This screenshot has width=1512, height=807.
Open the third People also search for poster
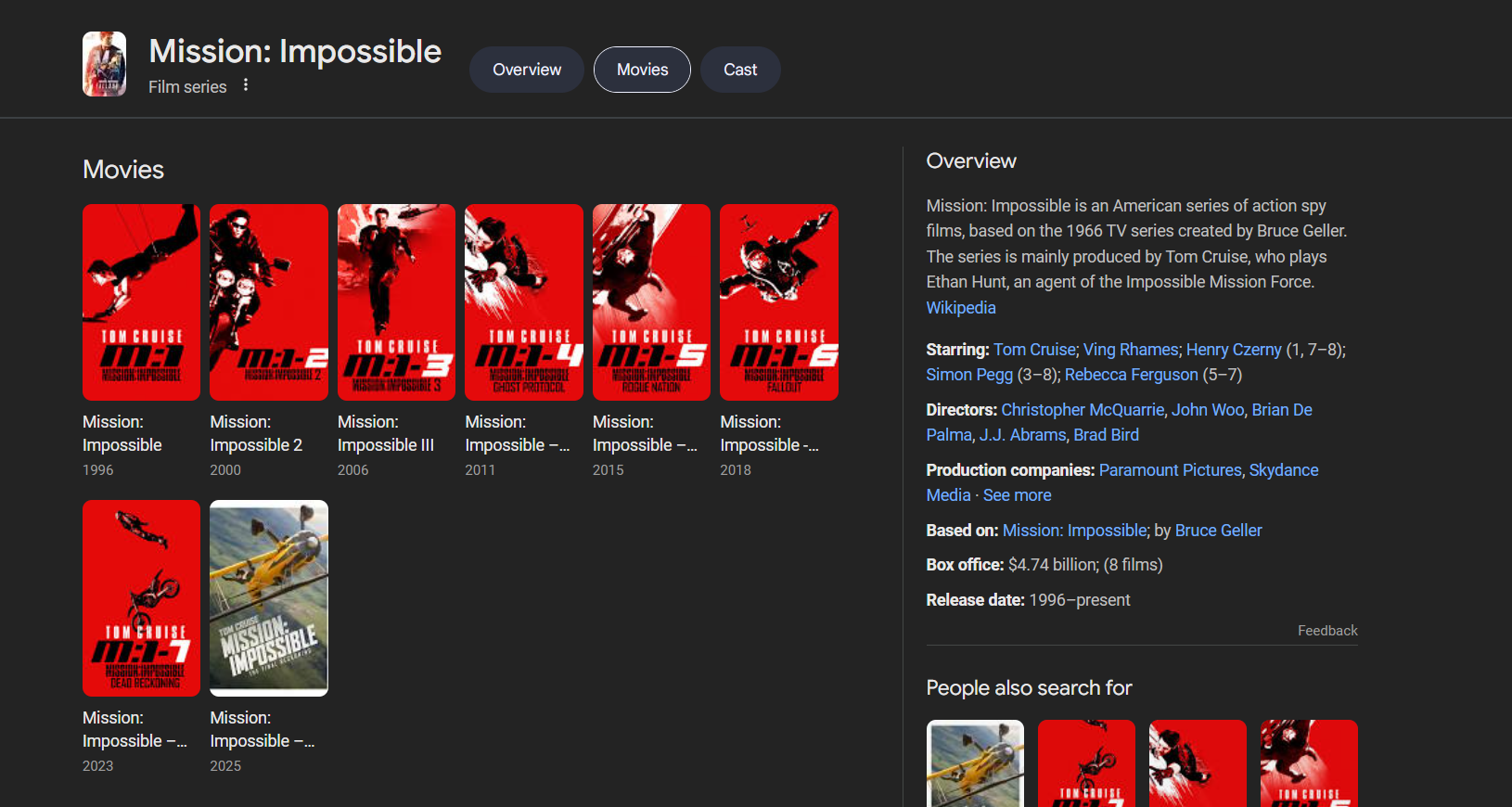click(x=1198, y=763)
